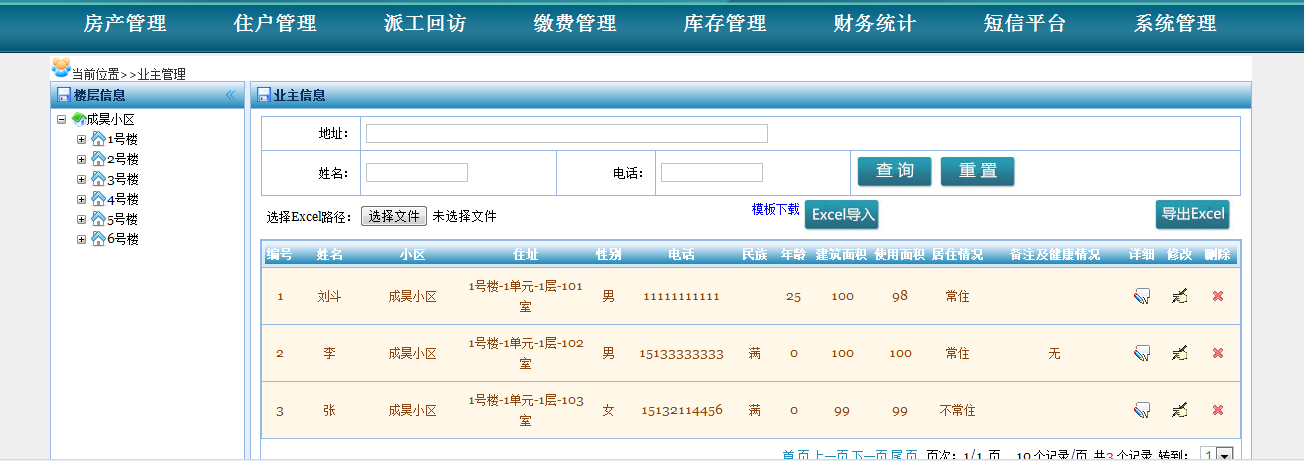Click the address 1号楼-1单元-1层-102室
This screenshot has width=1304, height=461.
(x=525, y=353)
